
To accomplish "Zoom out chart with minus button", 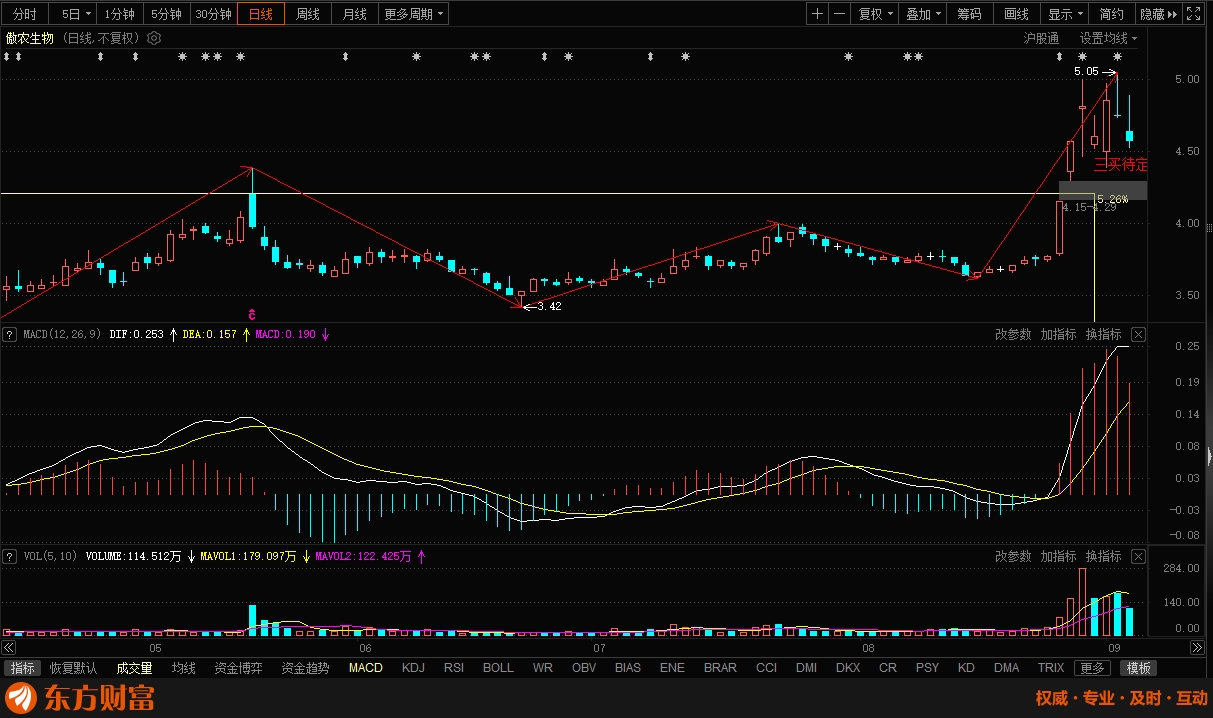I will click(840, 14).
